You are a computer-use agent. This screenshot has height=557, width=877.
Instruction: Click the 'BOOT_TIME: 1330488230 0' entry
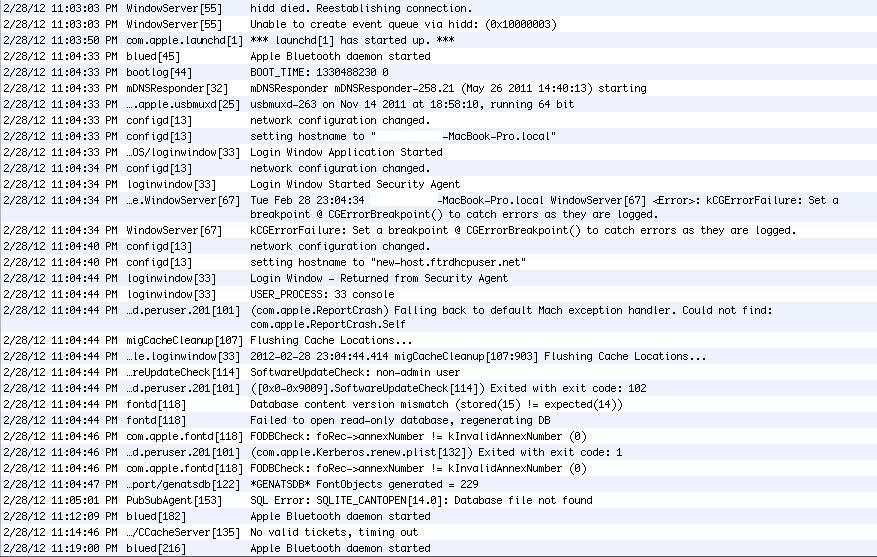(x=319, y=73)
